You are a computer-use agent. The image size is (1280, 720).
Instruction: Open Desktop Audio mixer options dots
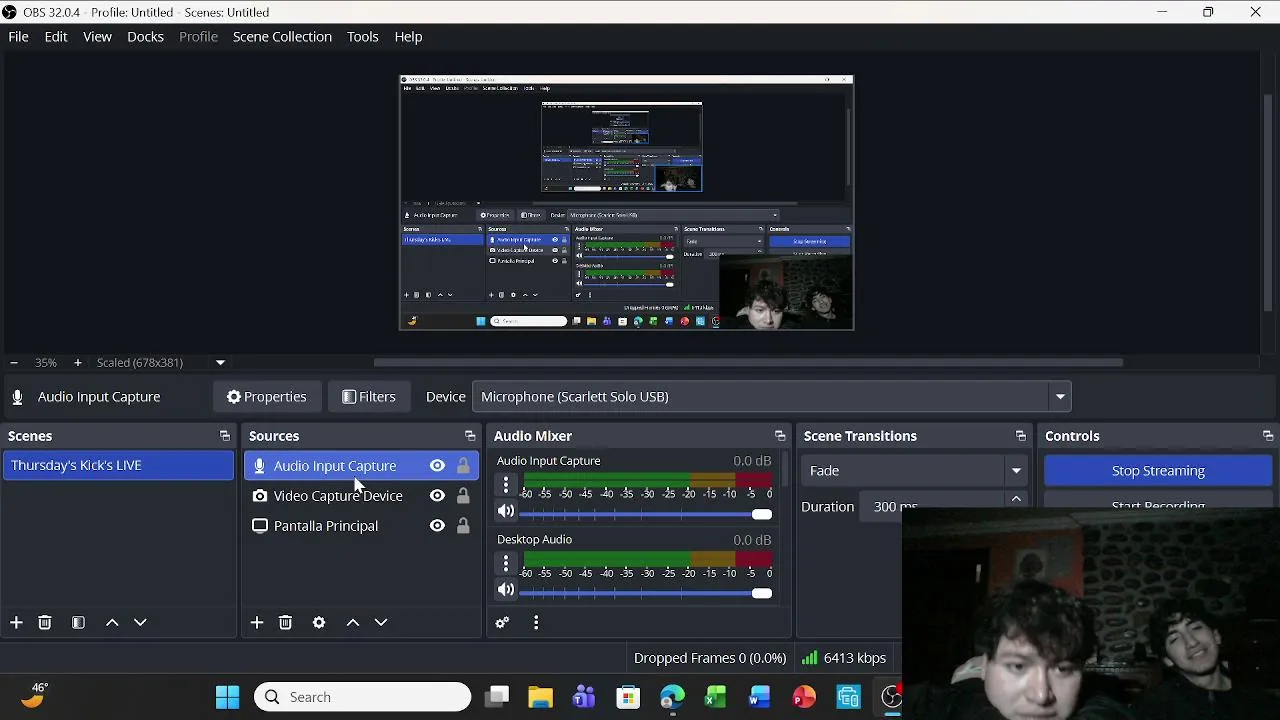pos(506,564)
